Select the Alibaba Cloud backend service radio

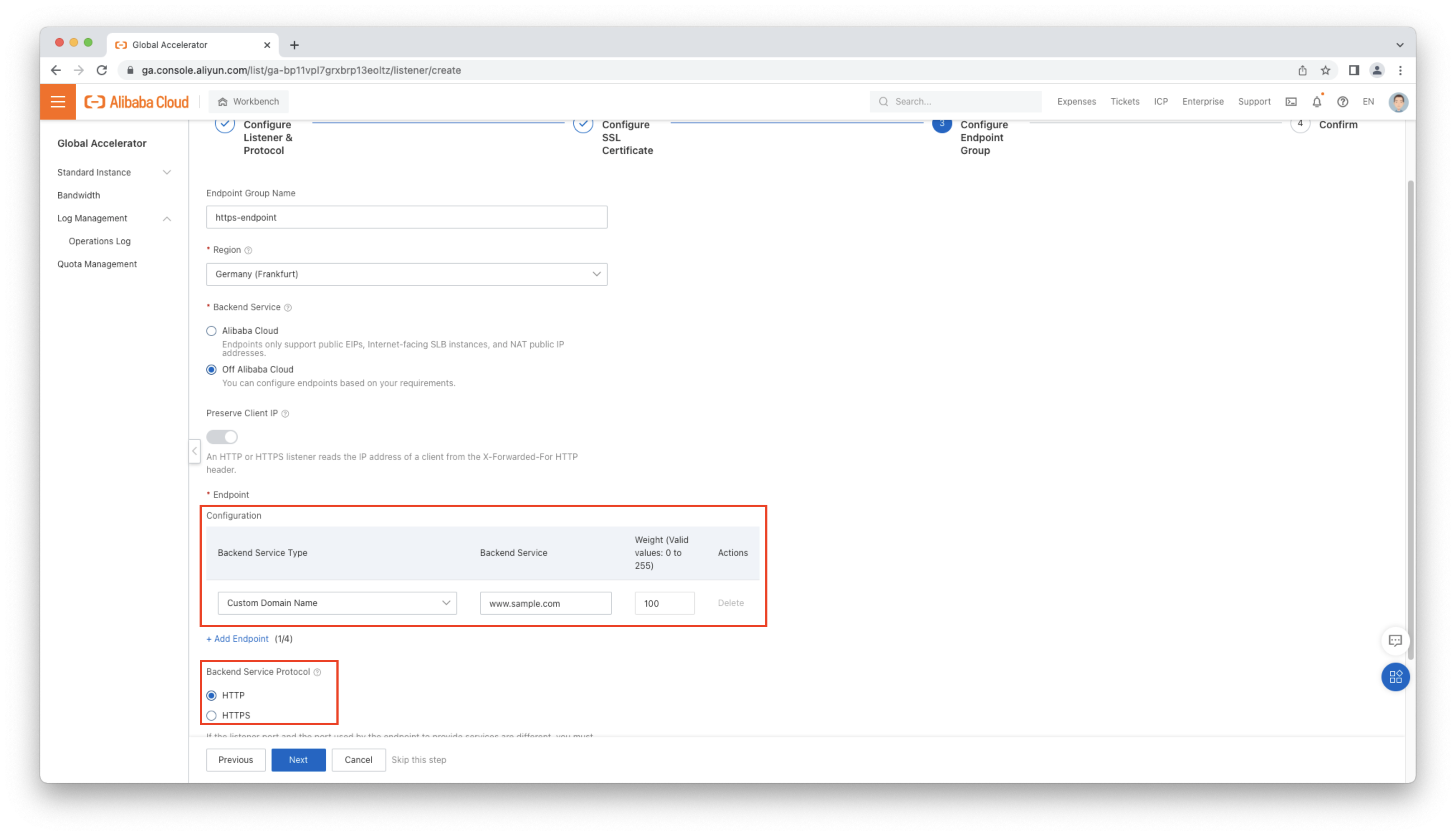[211, 331]
